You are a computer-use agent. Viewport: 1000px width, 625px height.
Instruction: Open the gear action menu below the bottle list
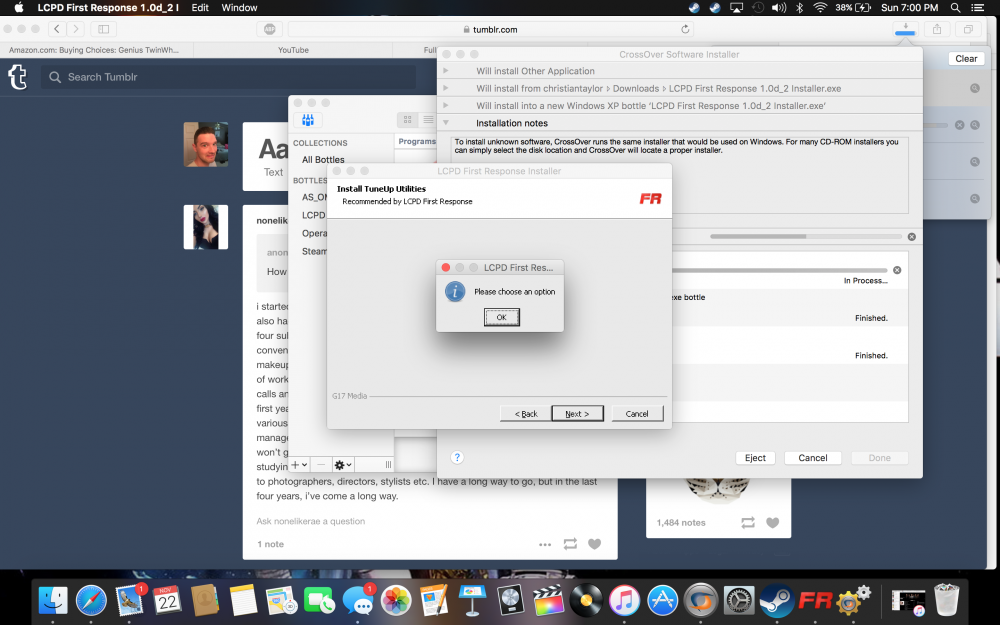(341, 464)
